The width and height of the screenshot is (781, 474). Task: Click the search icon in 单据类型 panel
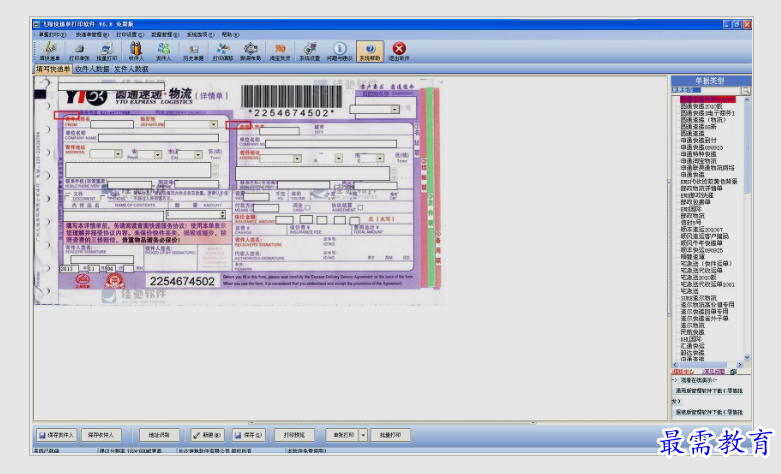click(x=746, y=90)
